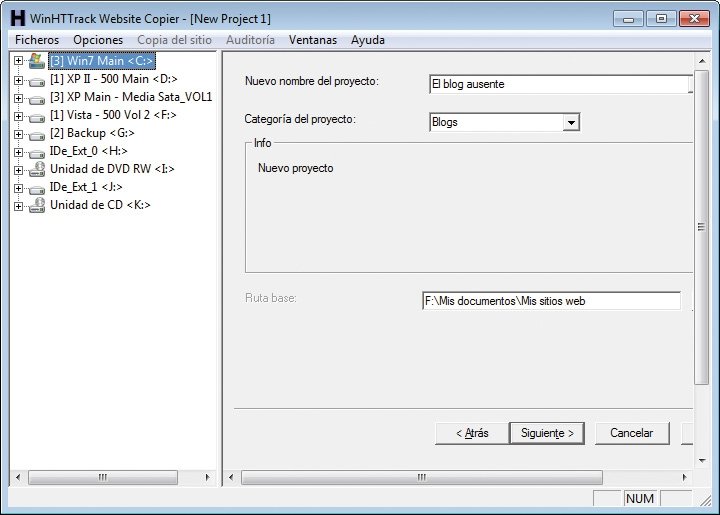
Task: Close the WinHTTrack window
Action: (x=694, y=19)
